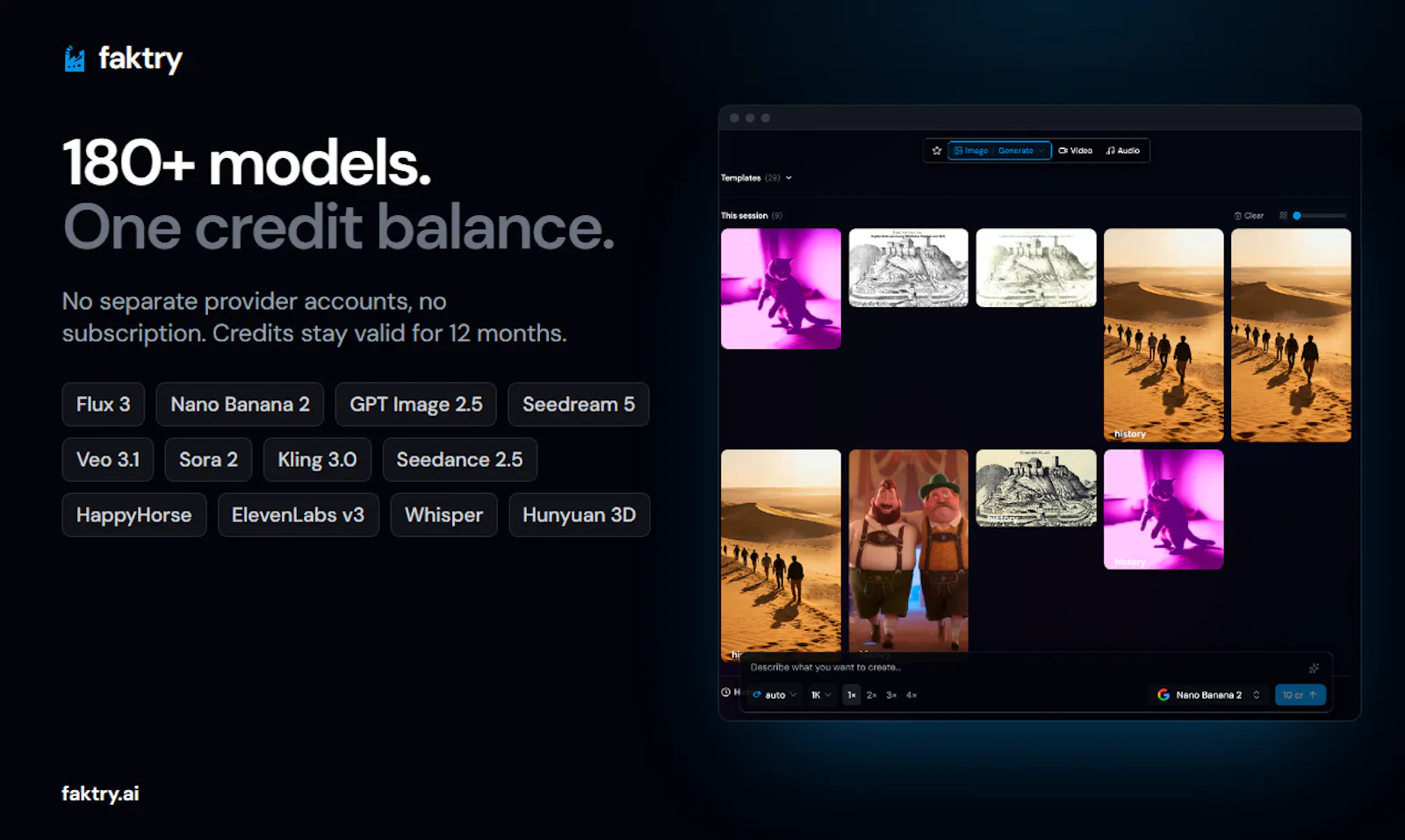Screen dimensions: 1405x840
Task: Click the 'This session' heading
Action: click(744, 216)
